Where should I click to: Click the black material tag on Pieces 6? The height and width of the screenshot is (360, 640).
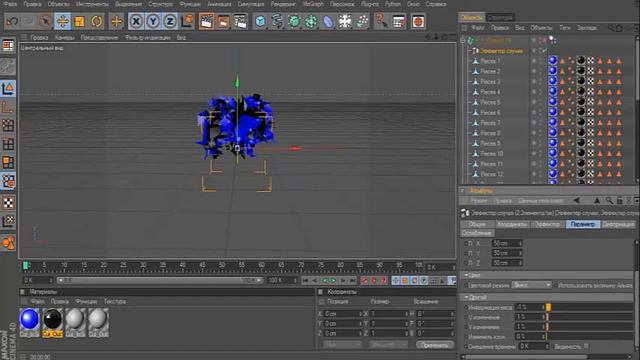580,112
